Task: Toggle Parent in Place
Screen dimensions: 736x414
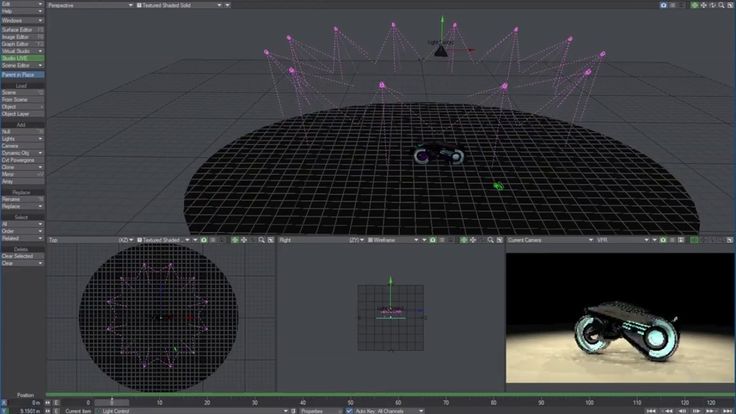Action: [22, 75]
